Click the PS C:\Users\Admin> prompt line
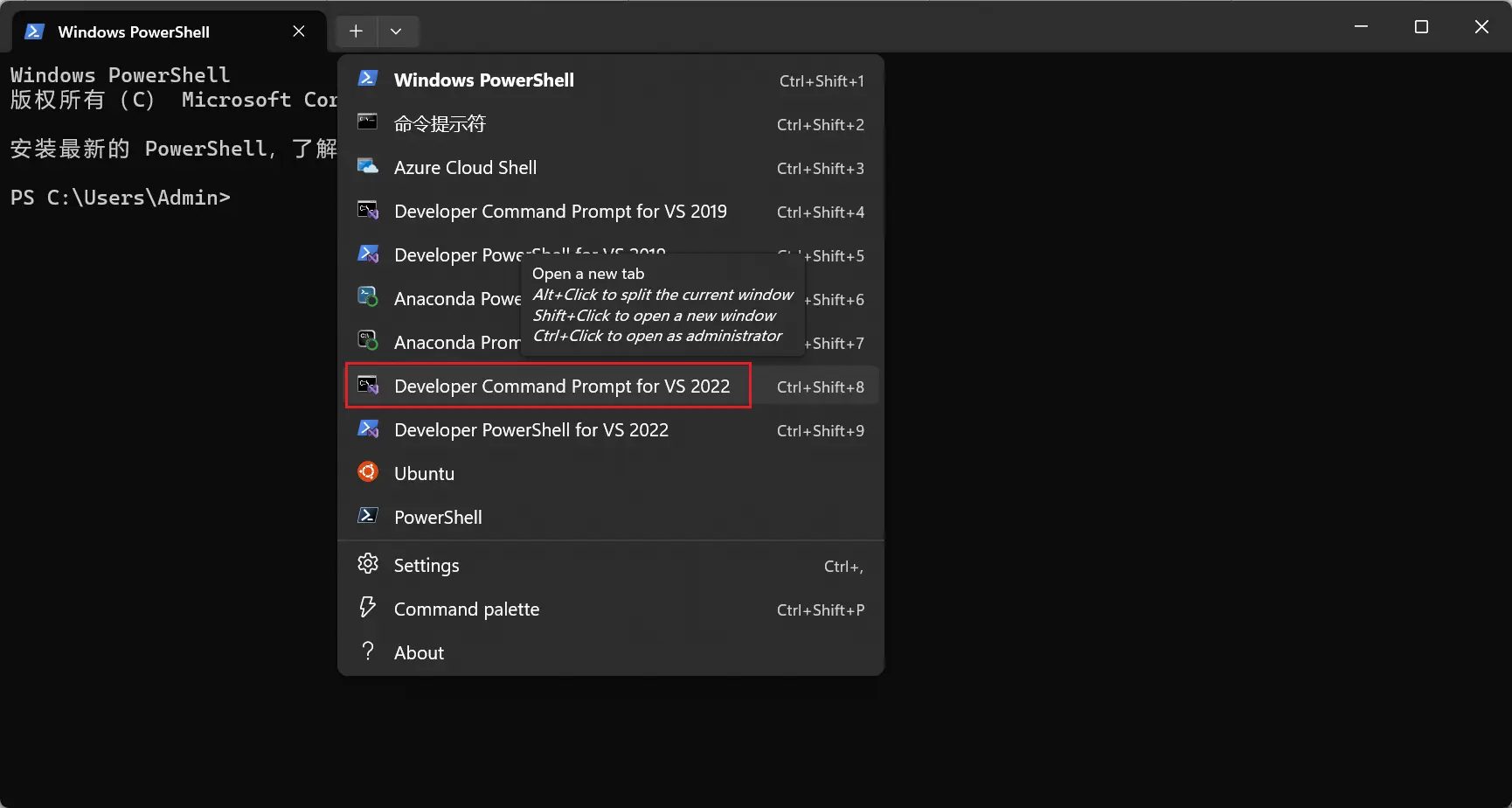 [x=121, y=198]
